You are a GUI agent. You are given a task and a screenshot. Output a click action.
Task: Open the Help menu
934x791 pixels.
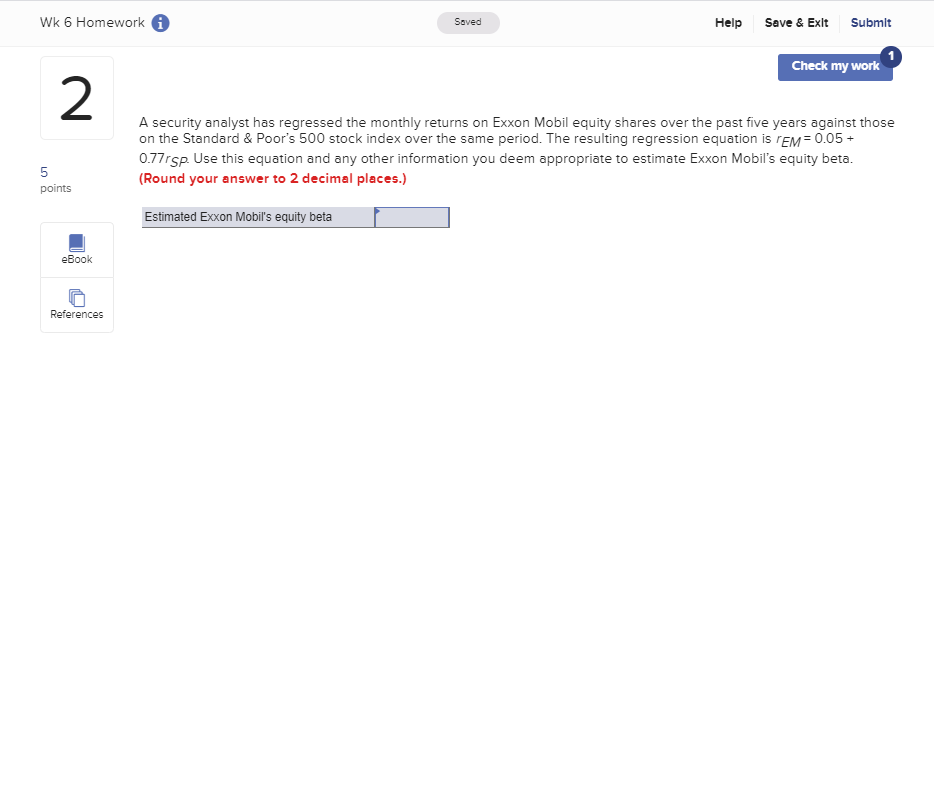tap(728, 23)
